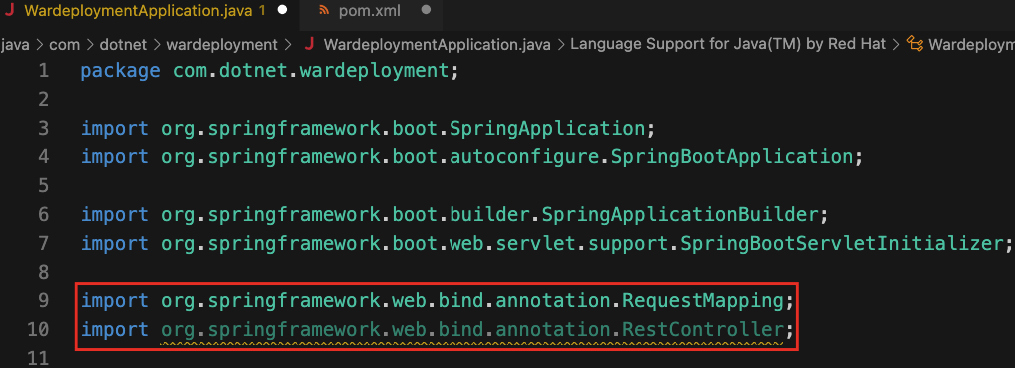Click the XML feed icon on pom.xml tab
1015x368 pixels.
point(325,11)
